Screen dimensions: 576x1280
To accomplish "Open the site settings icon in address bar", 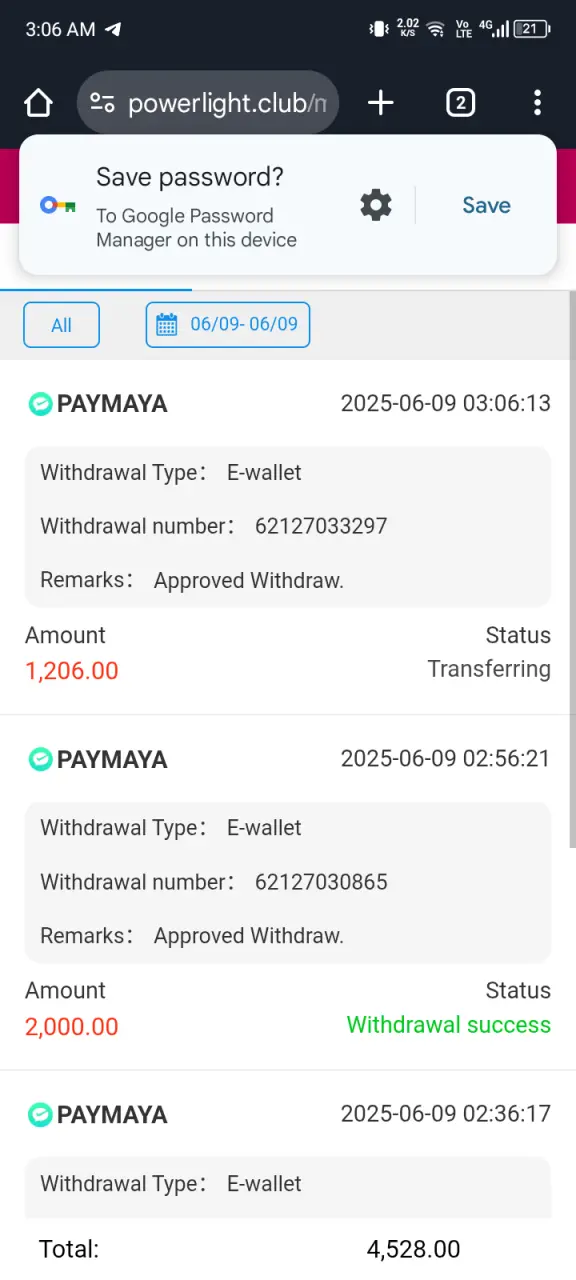I will [x=102, y=103].
